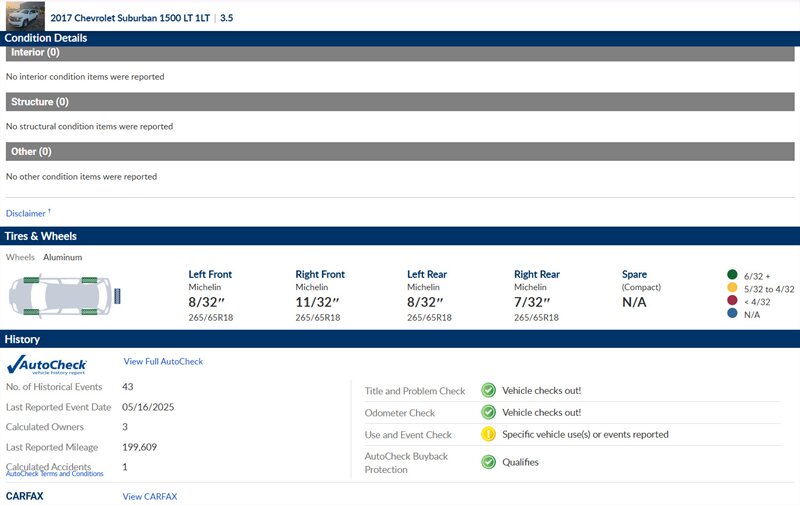The width and height of the screenshot is (800, 505).
Task: Click the red <4/32 legend dot
Action: 732,301
